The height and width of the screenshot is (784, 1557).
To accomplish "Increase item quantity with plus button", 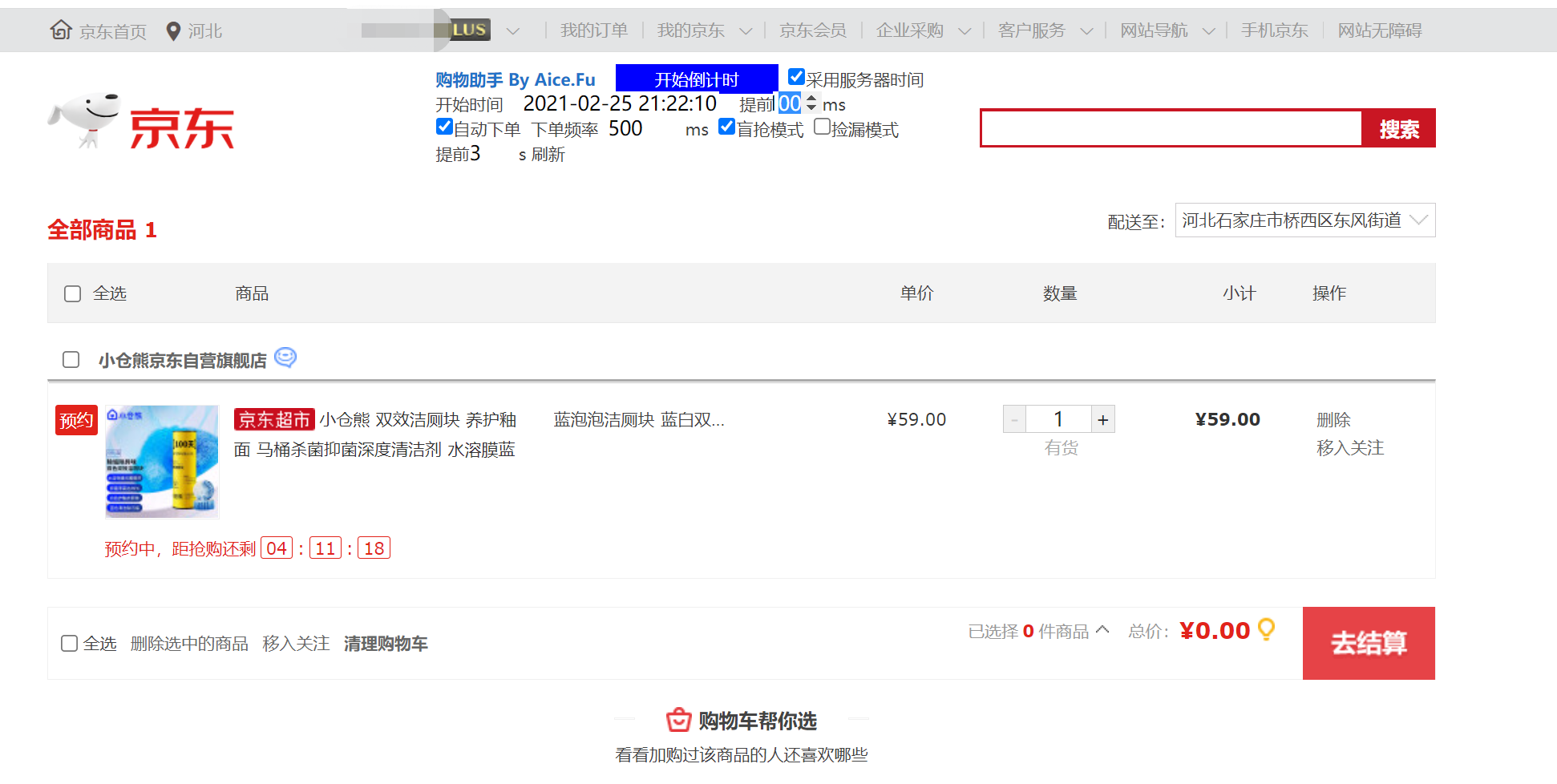I will pyautogui.click(x=1103, y=419).
